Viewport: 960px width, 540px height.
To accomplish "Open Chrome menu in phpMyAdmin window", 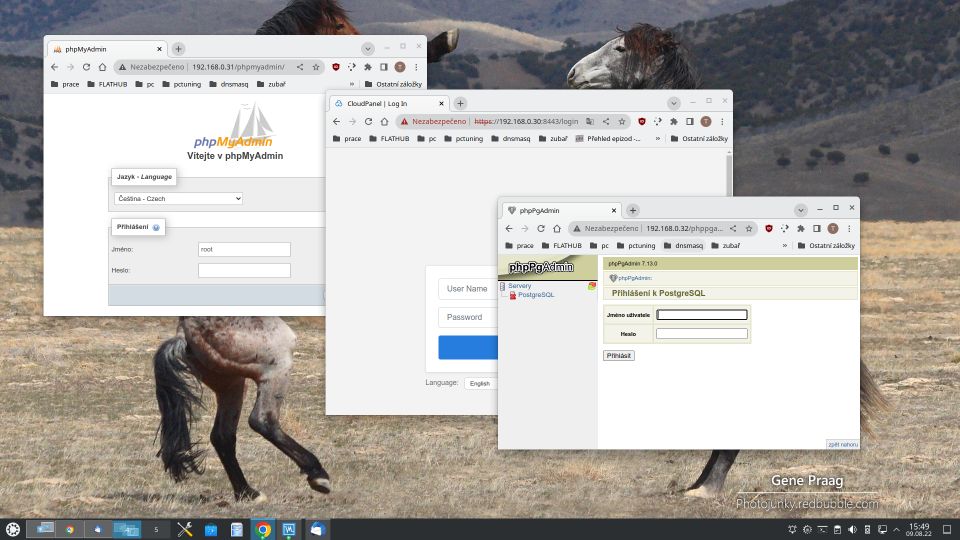I will coord(416,67).
